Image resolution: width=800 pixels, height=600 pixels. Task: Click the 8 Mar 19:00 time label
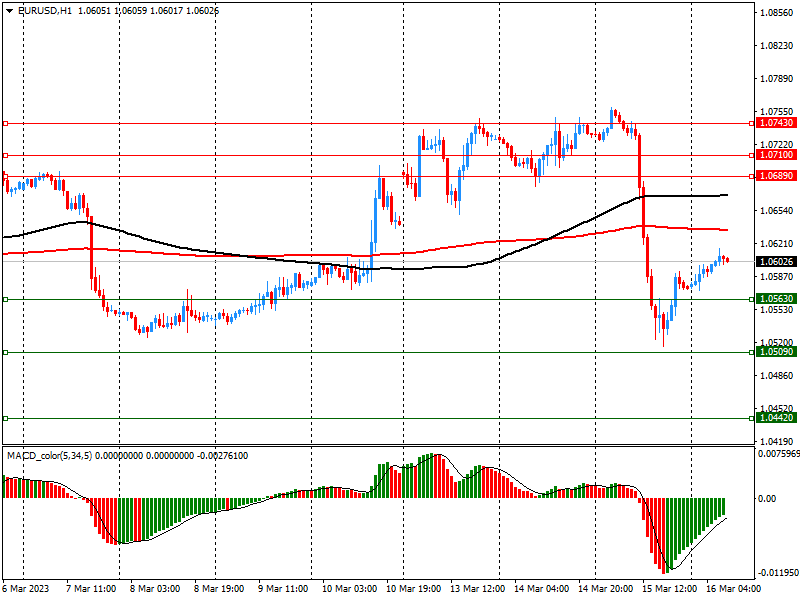pos(219,589)
